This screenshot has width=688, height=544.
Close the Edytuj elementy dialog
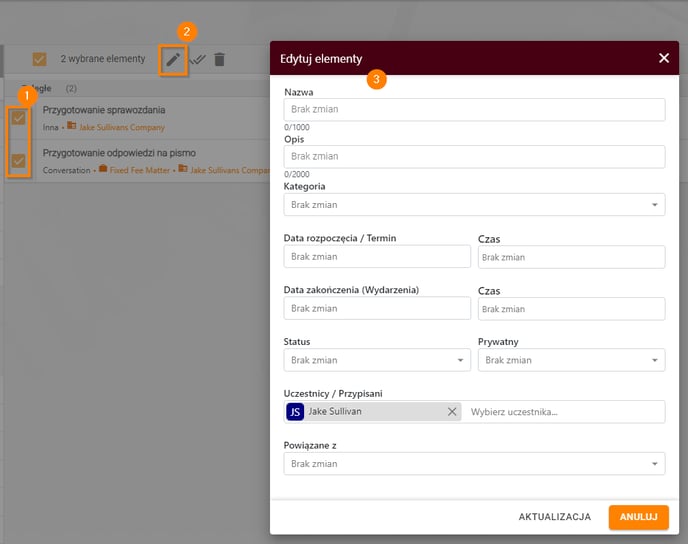click(x=663, y=58)
